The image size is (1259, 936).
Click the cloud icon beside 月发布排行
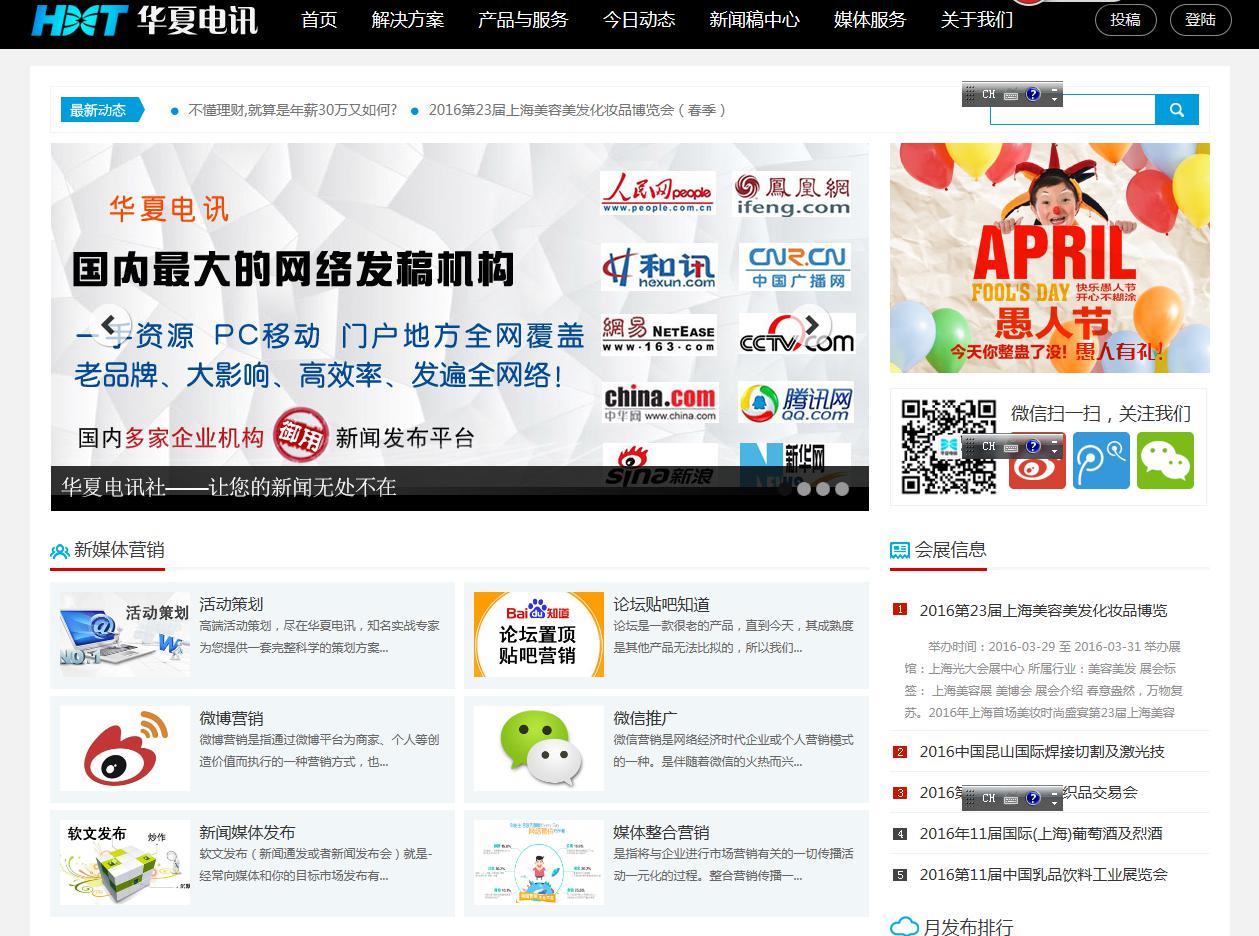[x=904, y=927]
